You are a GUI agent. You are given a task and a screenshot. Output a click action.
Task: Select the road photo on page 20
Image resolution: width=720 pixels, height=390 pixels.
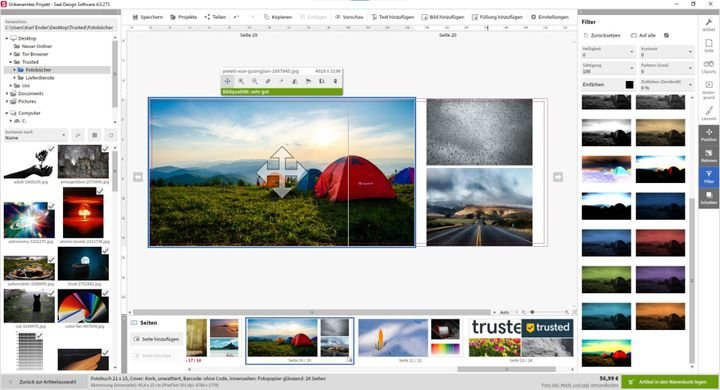pyautogui.click(x=479, y=207)
